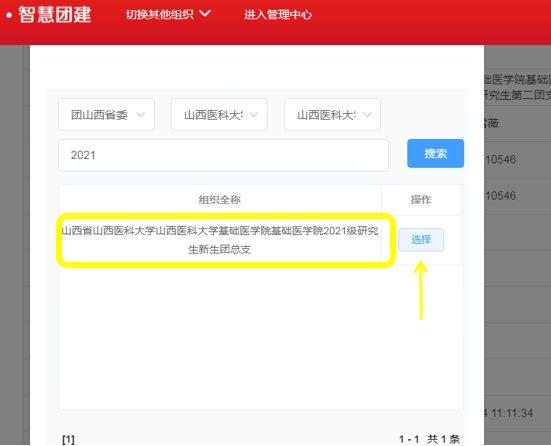The height and width of the screenshot is (446, 551).
Task: Click the 操作 column header
Action: point(421,200)
